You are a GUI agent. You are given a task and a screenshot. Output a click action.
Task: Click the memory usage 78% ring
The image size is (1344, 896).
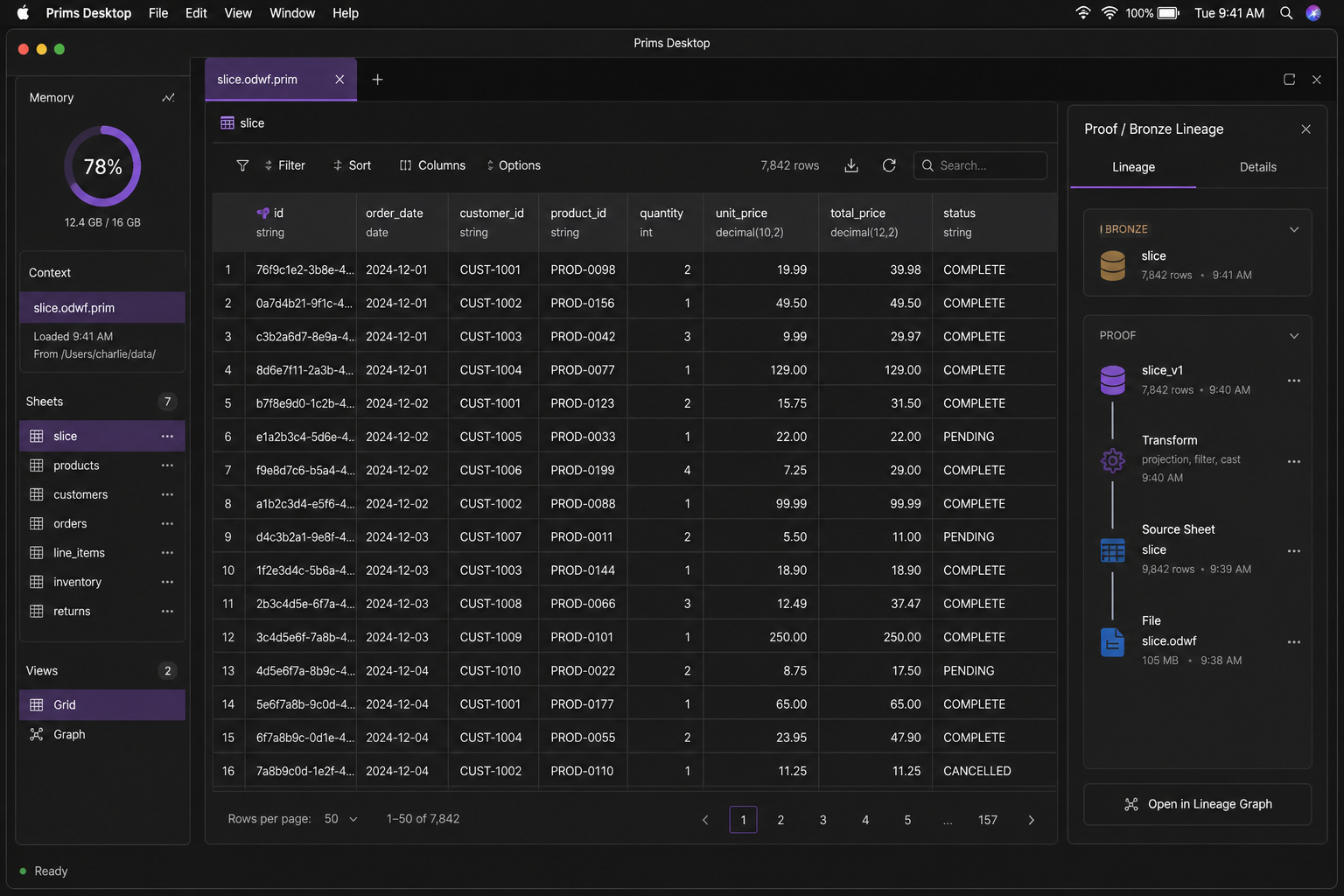pos(102,166)
